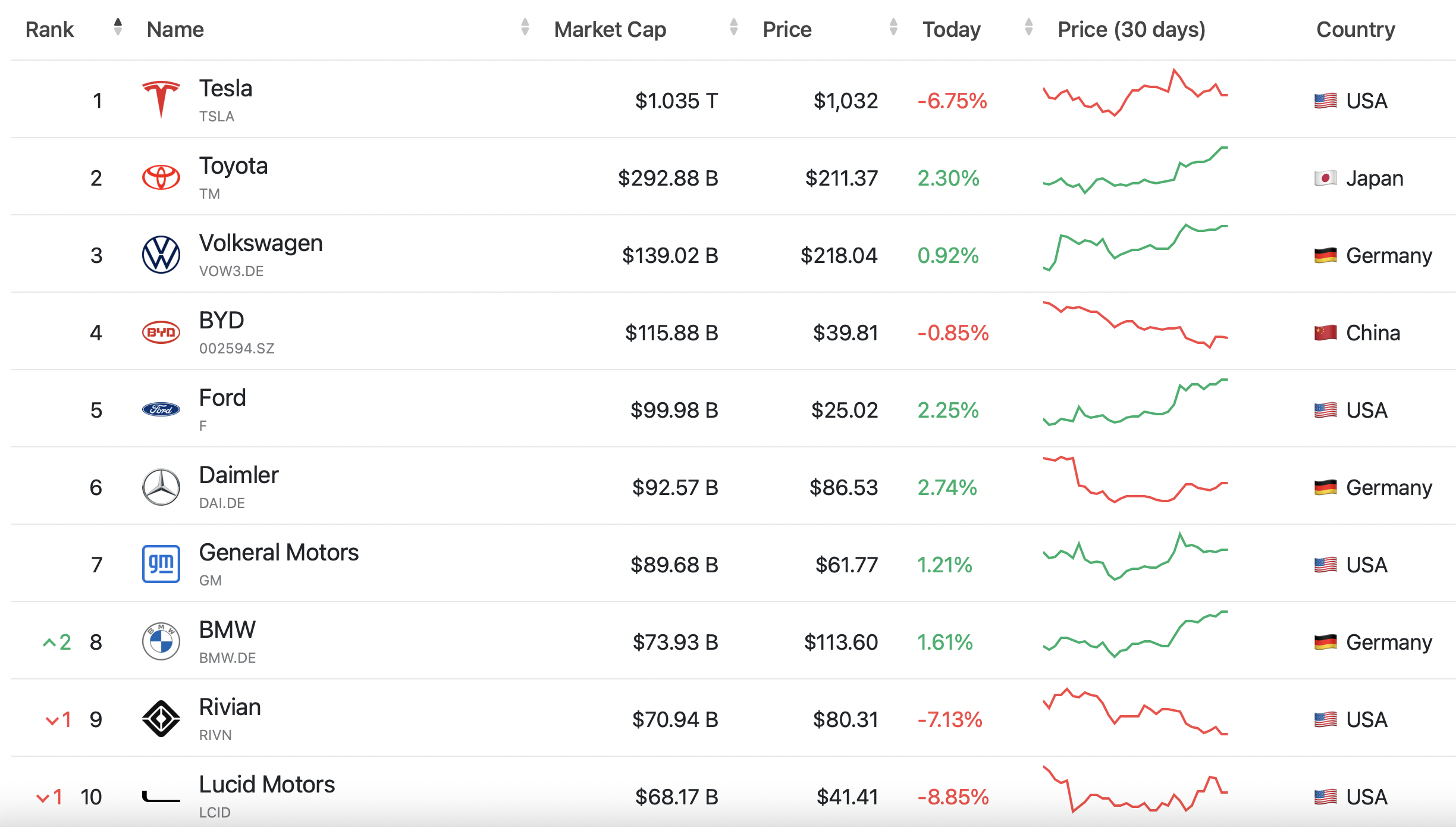Sort by Today change using sort arrows

tap(1028, 27)
